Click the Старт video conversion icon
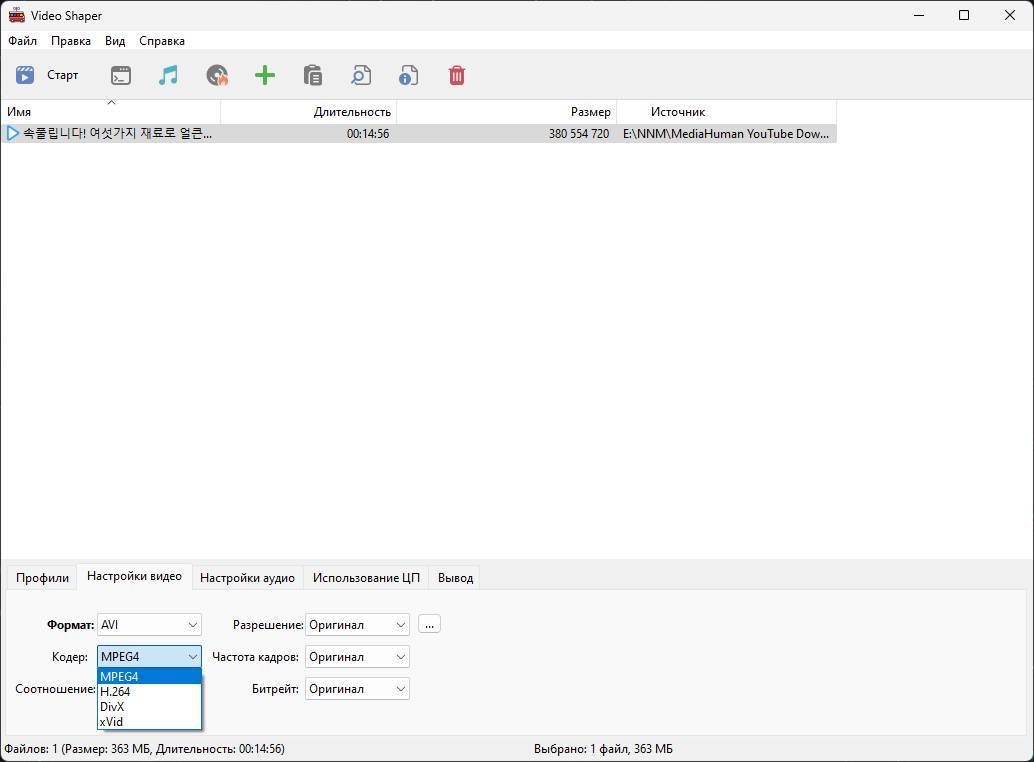The image size is (1034, 762). tap(25, 75)
